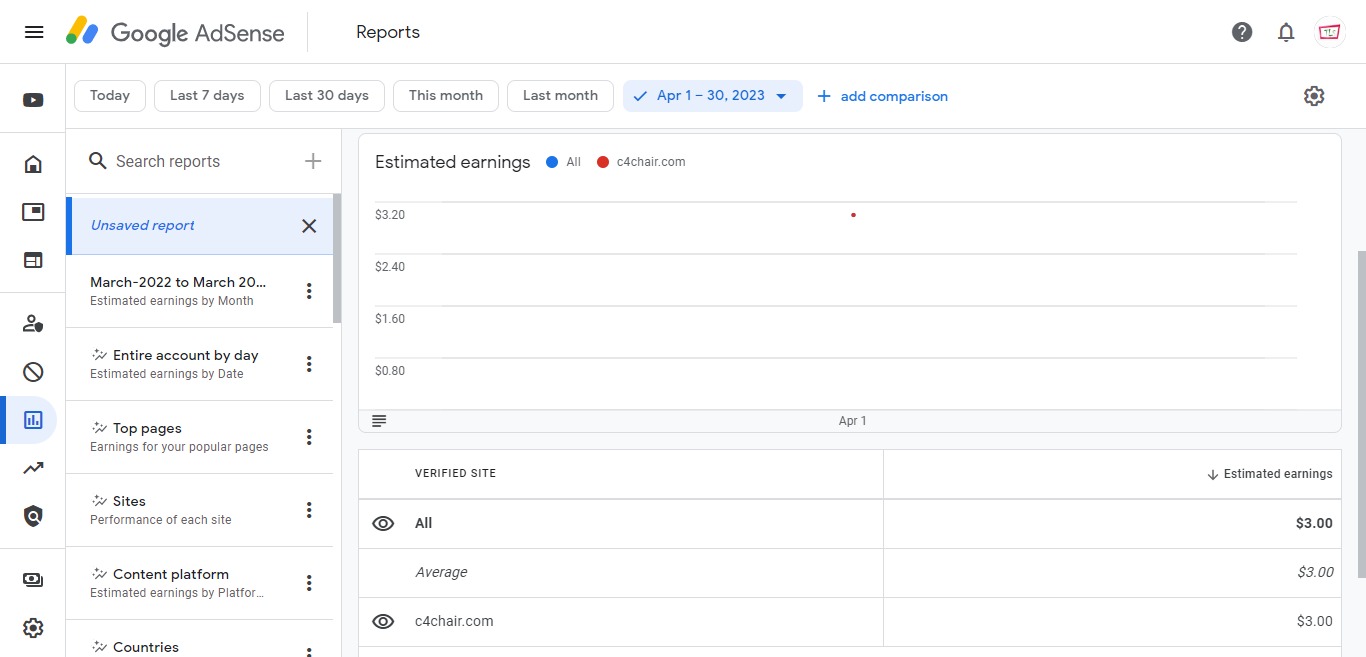This screenshot has width=1366, height=657.
Task: Open the main hamburger menu
Action: 34,32
